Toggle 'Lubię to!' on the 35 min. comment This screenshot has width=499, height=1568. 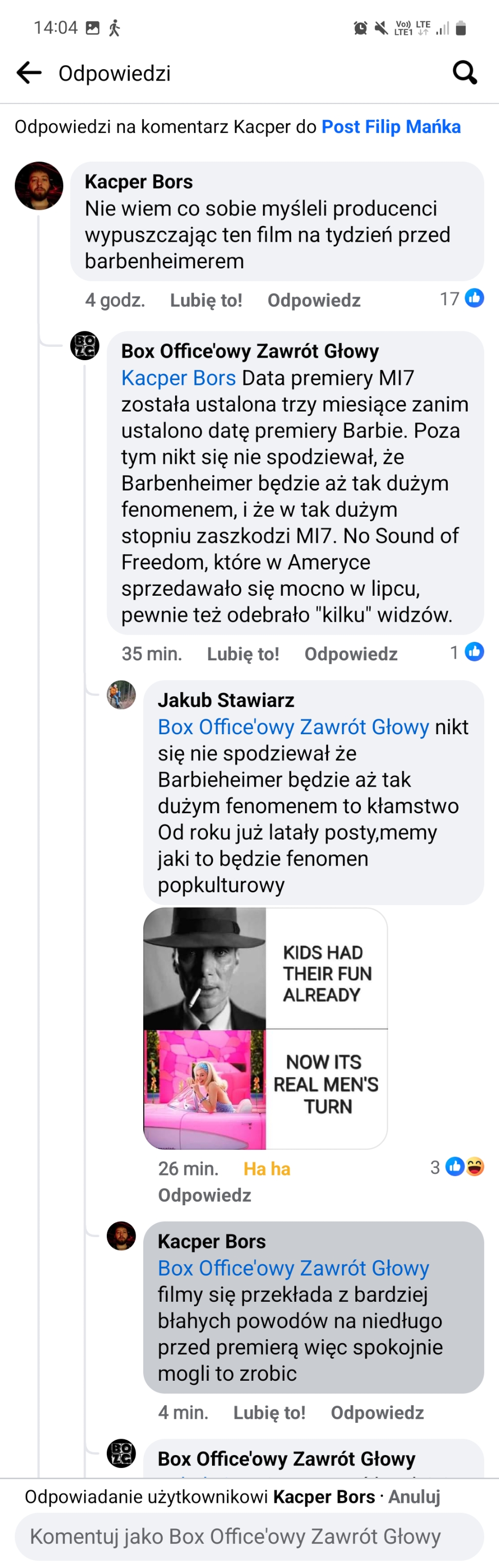pos(243,654)
